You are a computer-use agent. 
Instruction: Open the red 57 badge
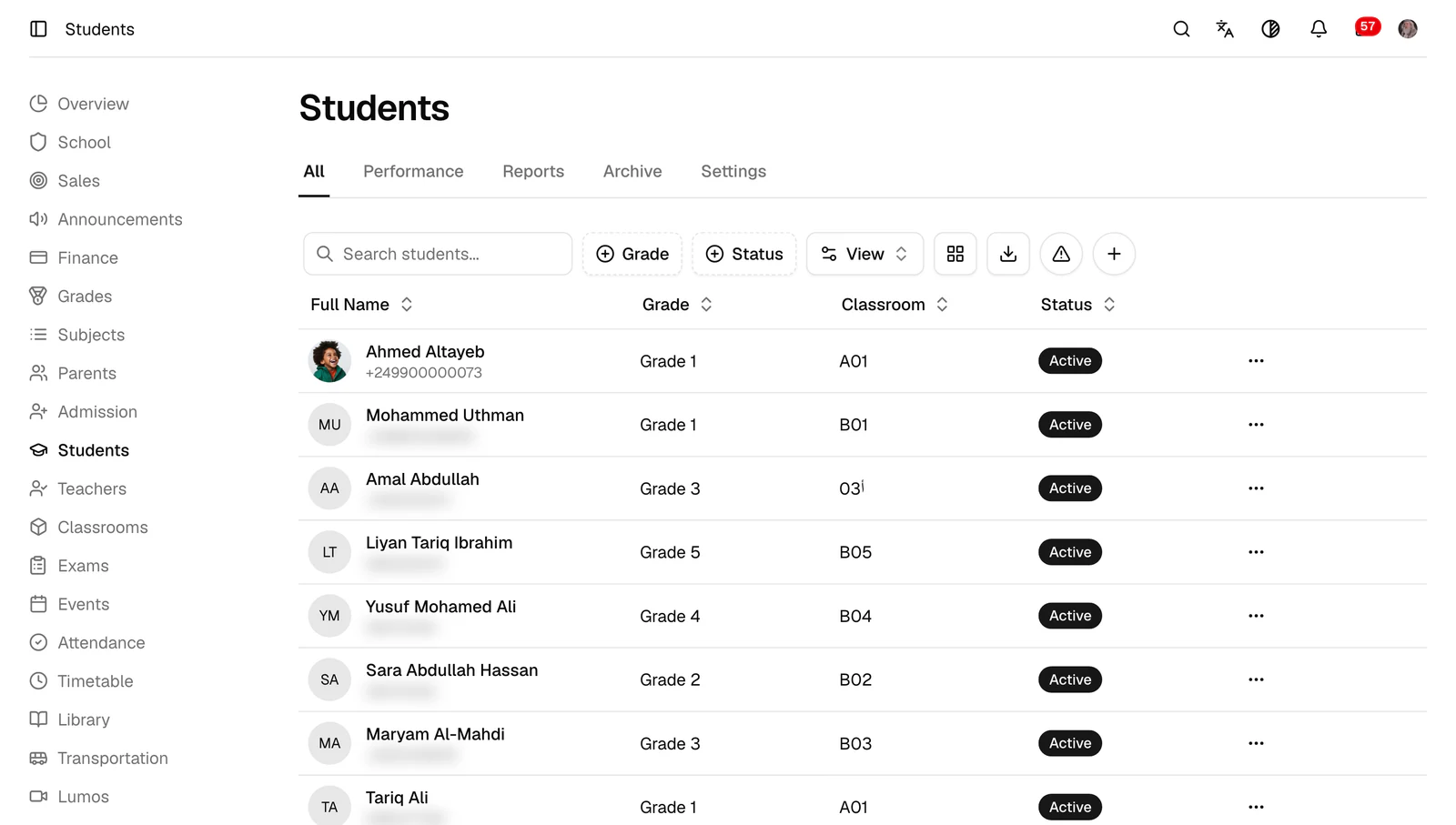point(1368,26)
